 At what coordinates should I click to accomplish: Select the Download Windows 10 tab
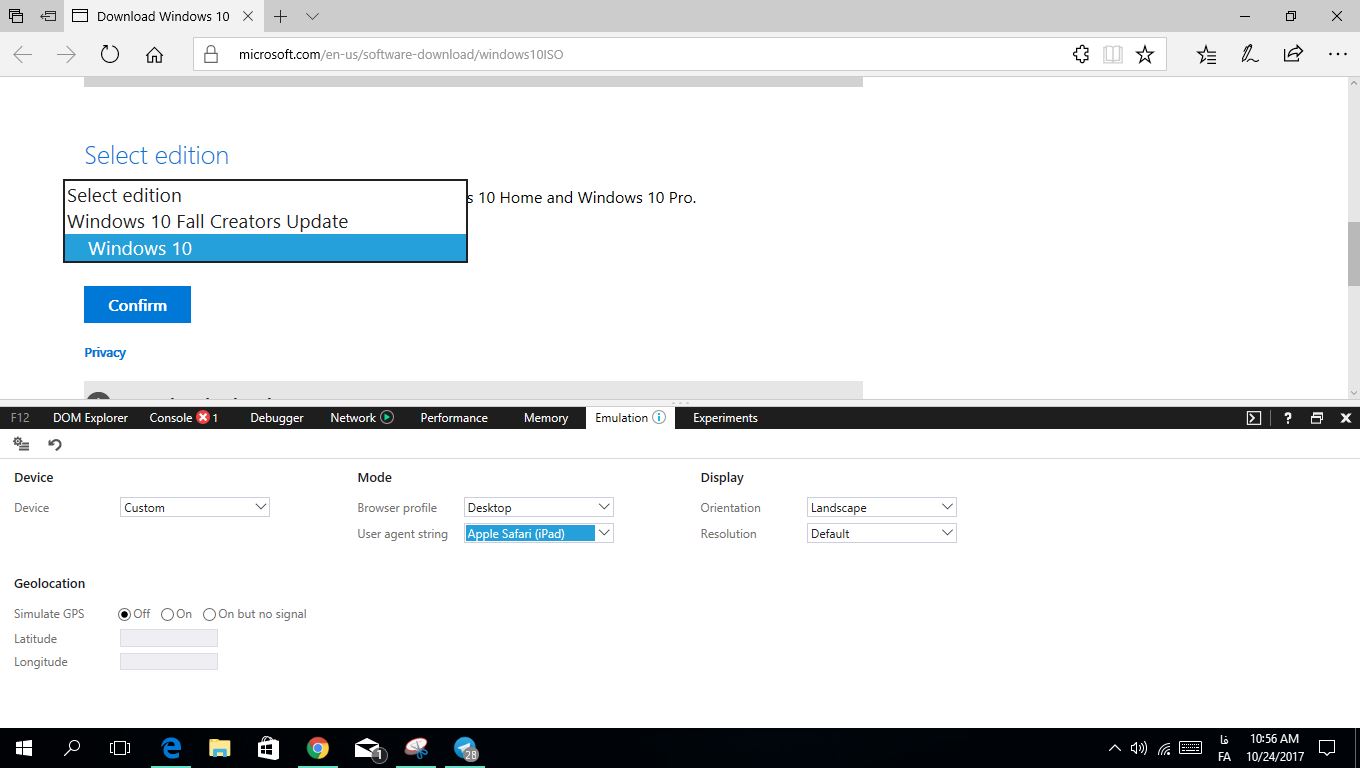[x=163, y=16]
